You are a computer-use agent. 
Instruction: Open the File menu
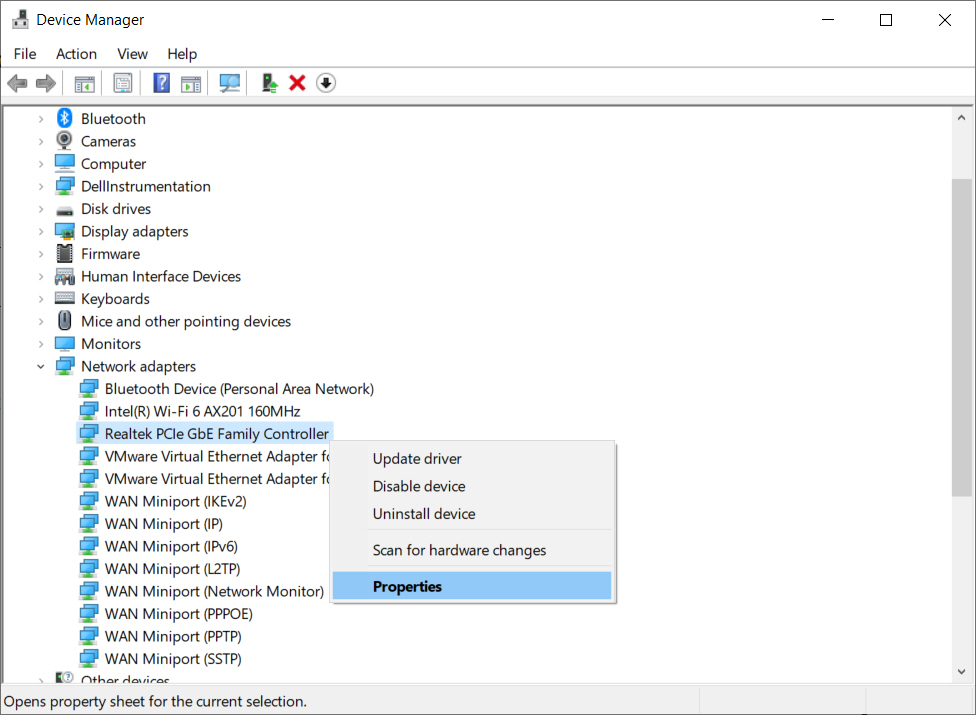tap(25, 54)
